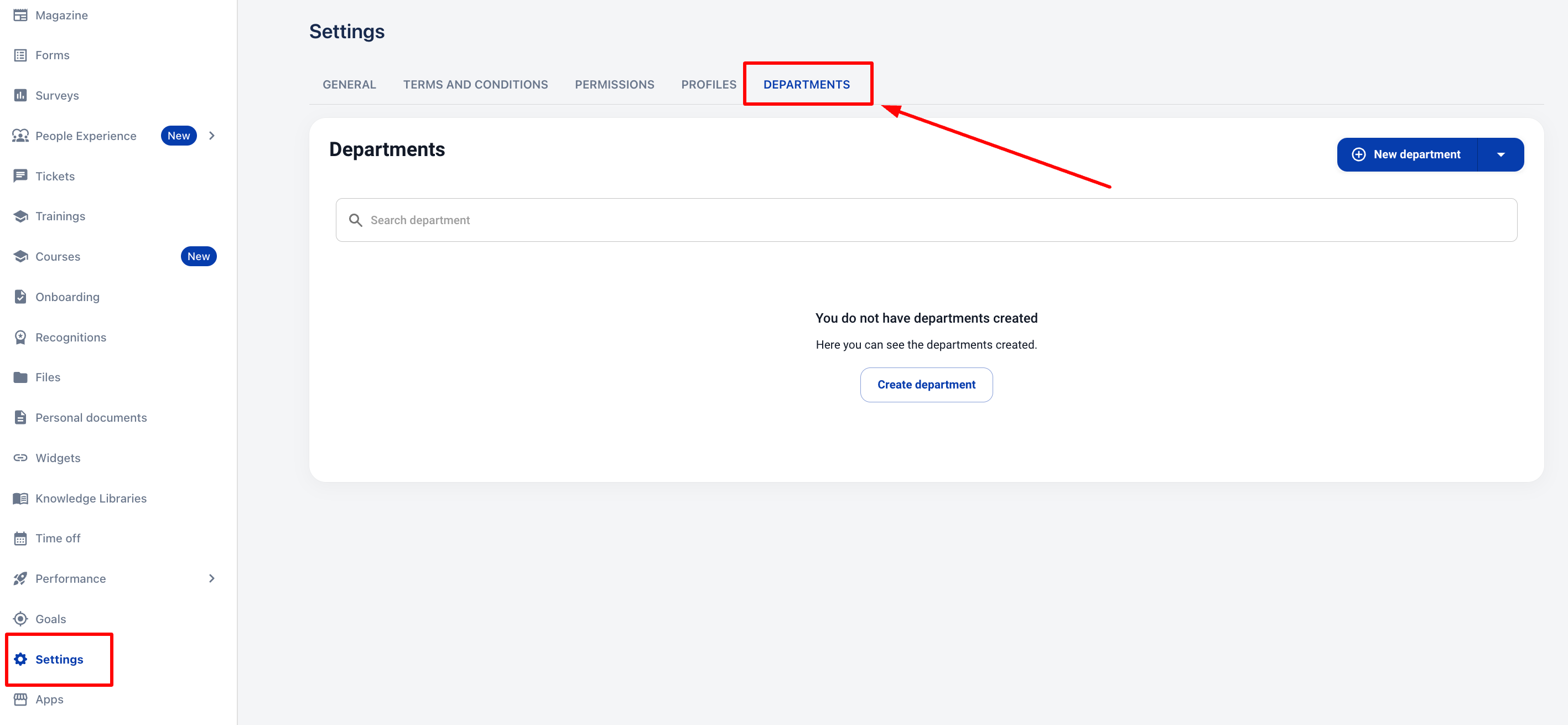Open the General settings tab
The height and width of the screenshot is (725, 1568).
pyautogui.click(x=349, y=85)
